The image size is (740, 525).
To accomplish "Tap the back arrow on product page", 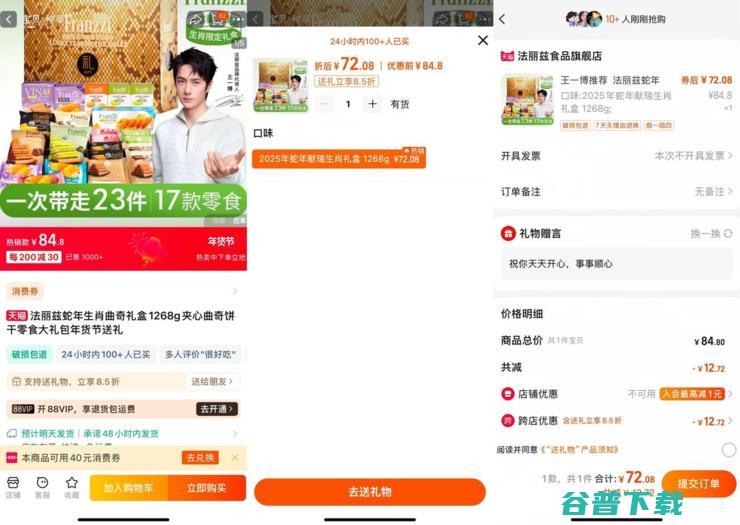I will tap(8, 19).
